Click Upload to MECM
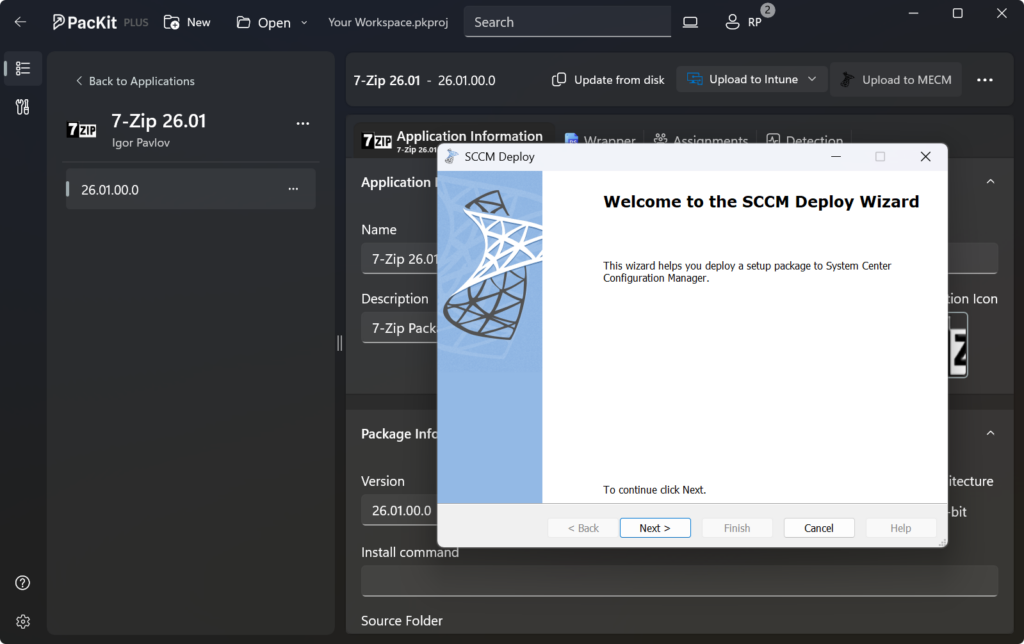The height and width of the screenshot is (644, 1024). [x=896, y=80]
